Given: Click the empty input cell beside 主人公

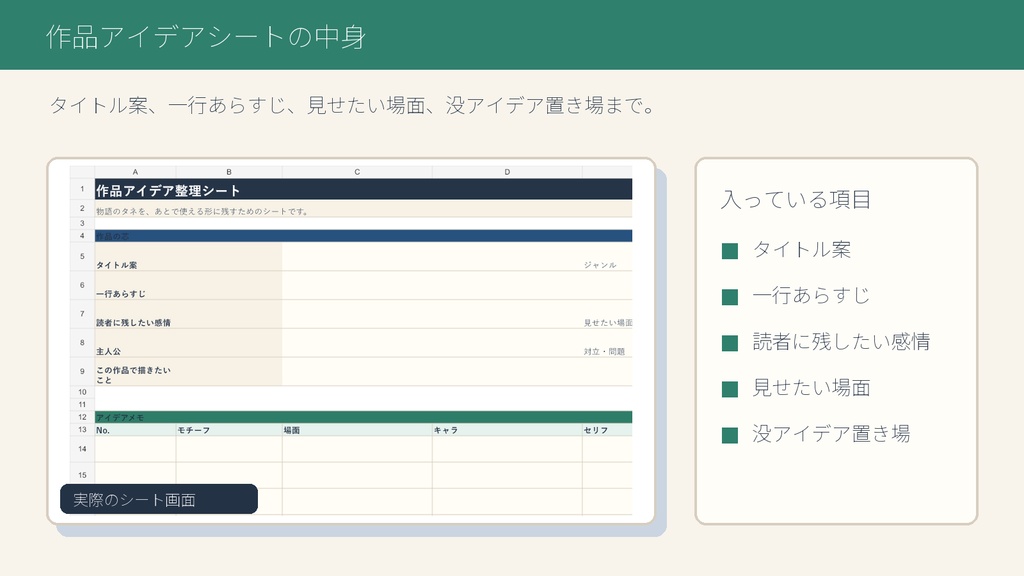Looking at the screenshot, I should (x=432, y=343).
